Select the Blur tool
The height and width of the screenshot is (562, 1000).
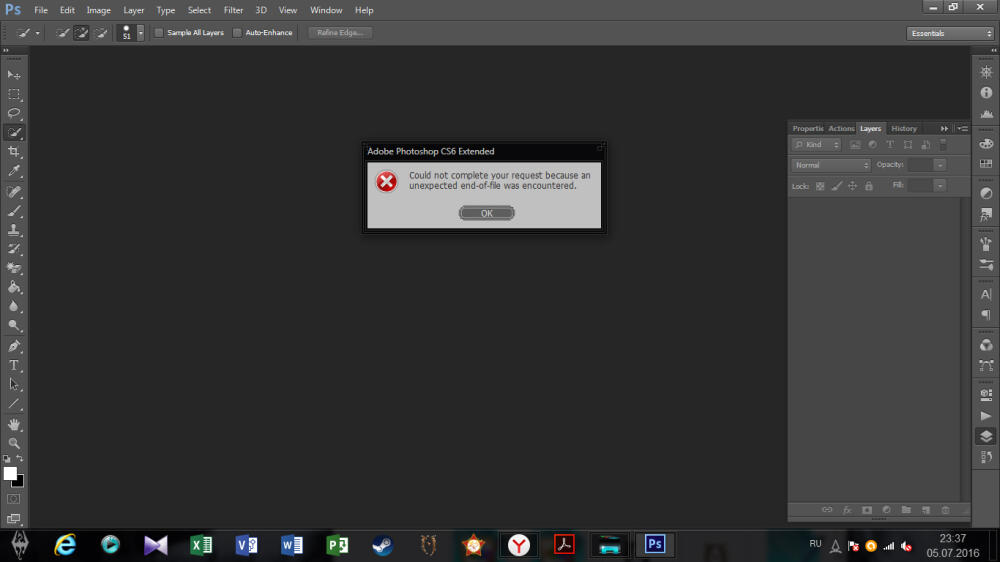click(13, 307)
